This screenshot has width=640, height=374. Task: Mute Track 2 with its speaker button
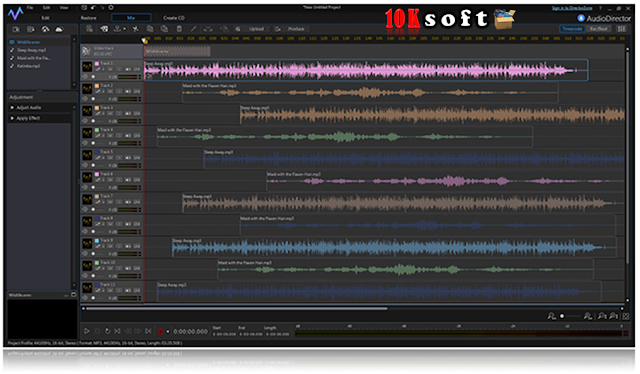128,91
